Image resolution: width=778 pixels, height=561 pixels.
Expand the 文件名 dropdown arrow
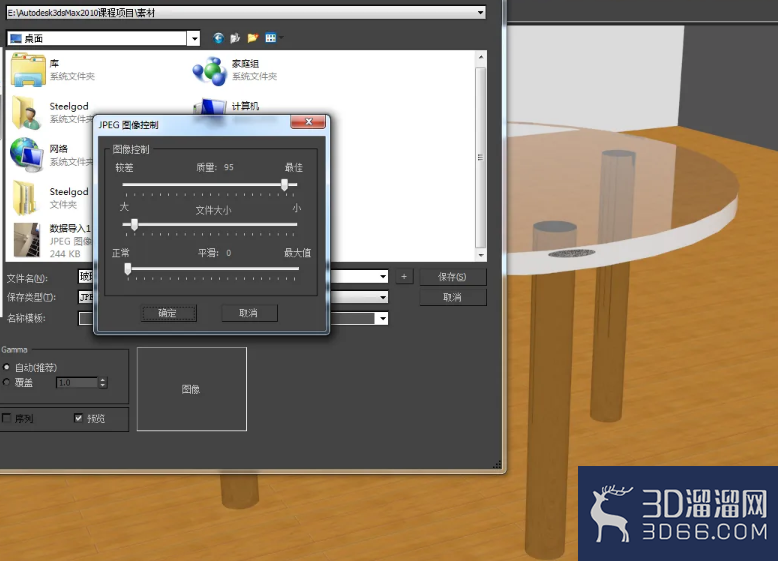[383, 277]
